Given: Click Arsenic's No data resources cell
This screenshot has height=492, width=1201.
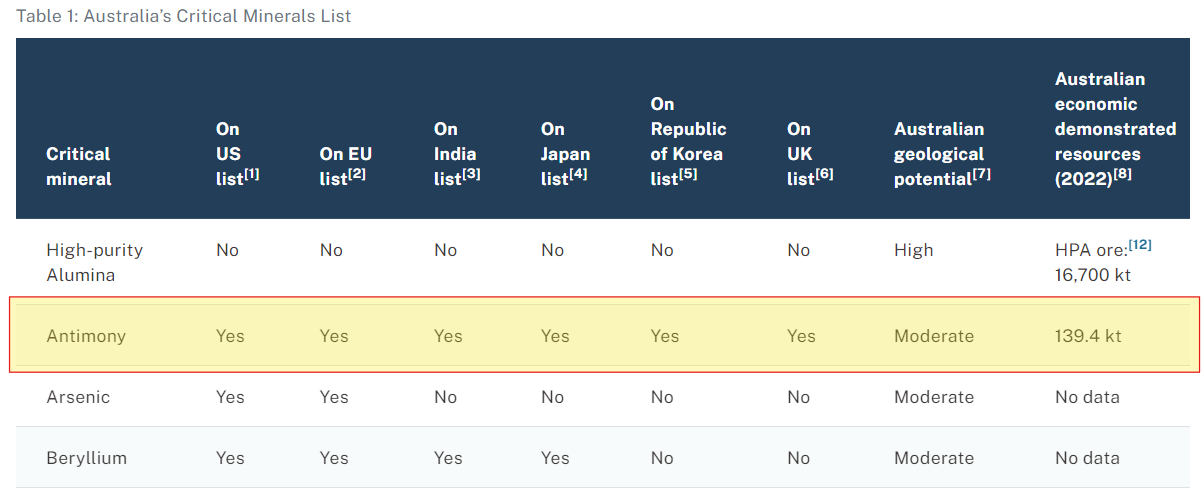Looking at the screenshot, I should coord(1087,397).
